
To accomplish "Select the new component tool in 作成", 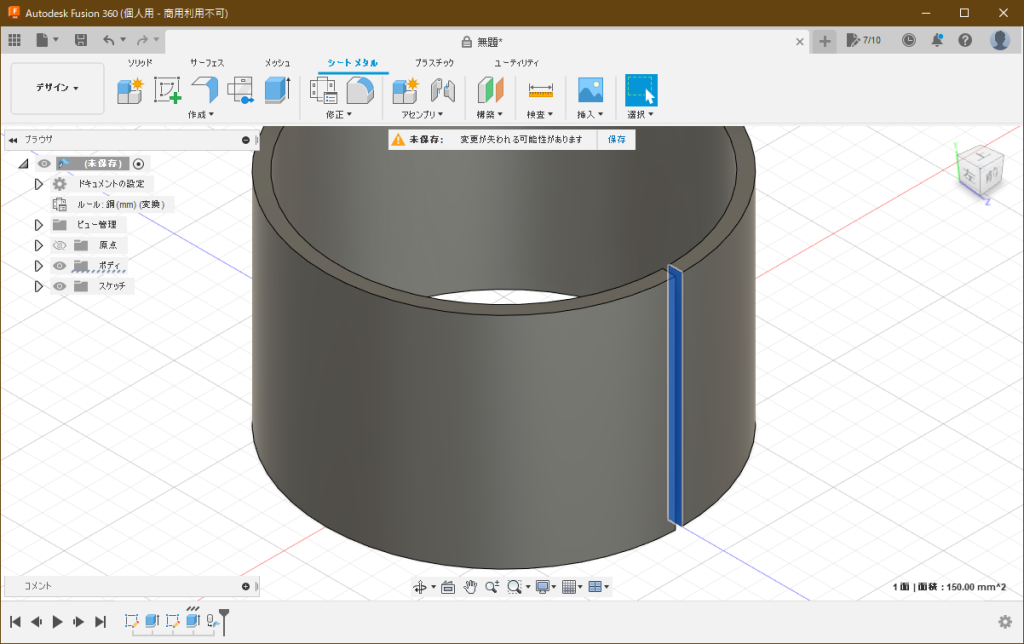I will point(130,91).
